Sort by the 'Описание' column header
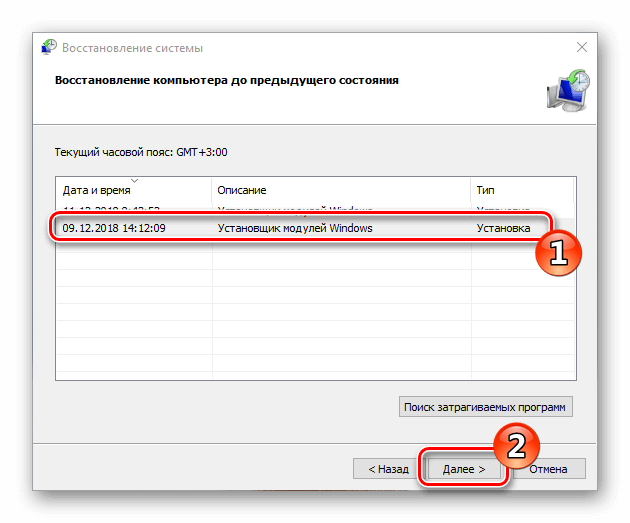 click(341, 190)
